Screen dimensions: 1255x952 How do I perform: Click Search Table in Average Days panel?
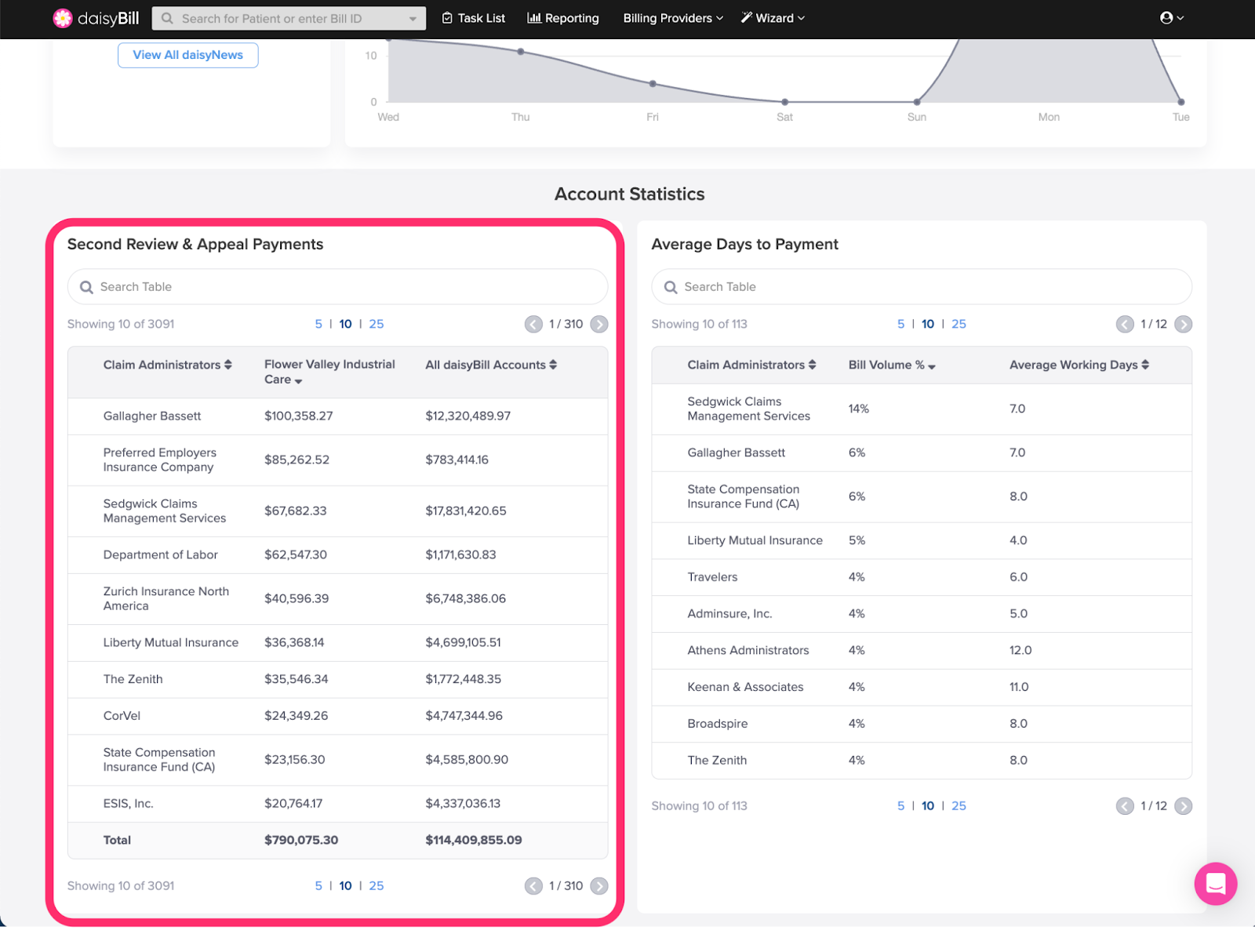922,287
